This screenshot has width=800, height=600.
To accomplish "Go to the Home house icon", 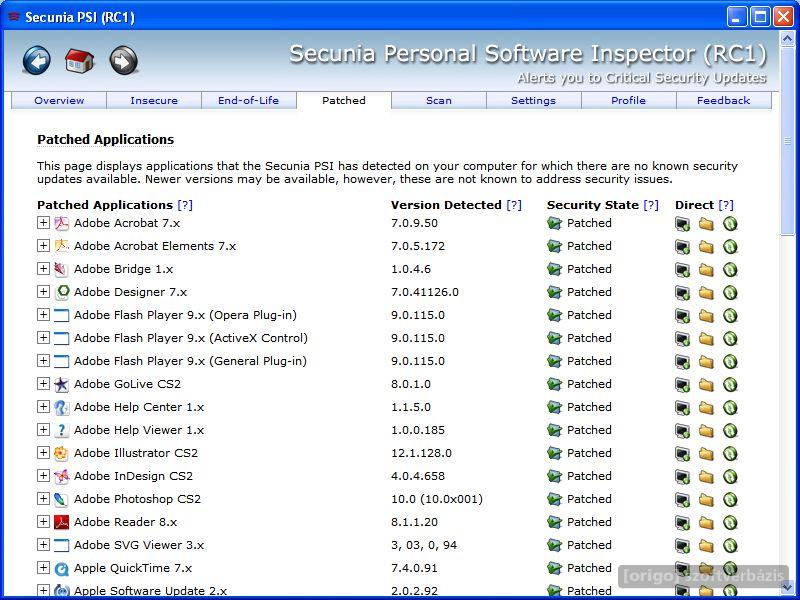I will click(80, 60).
